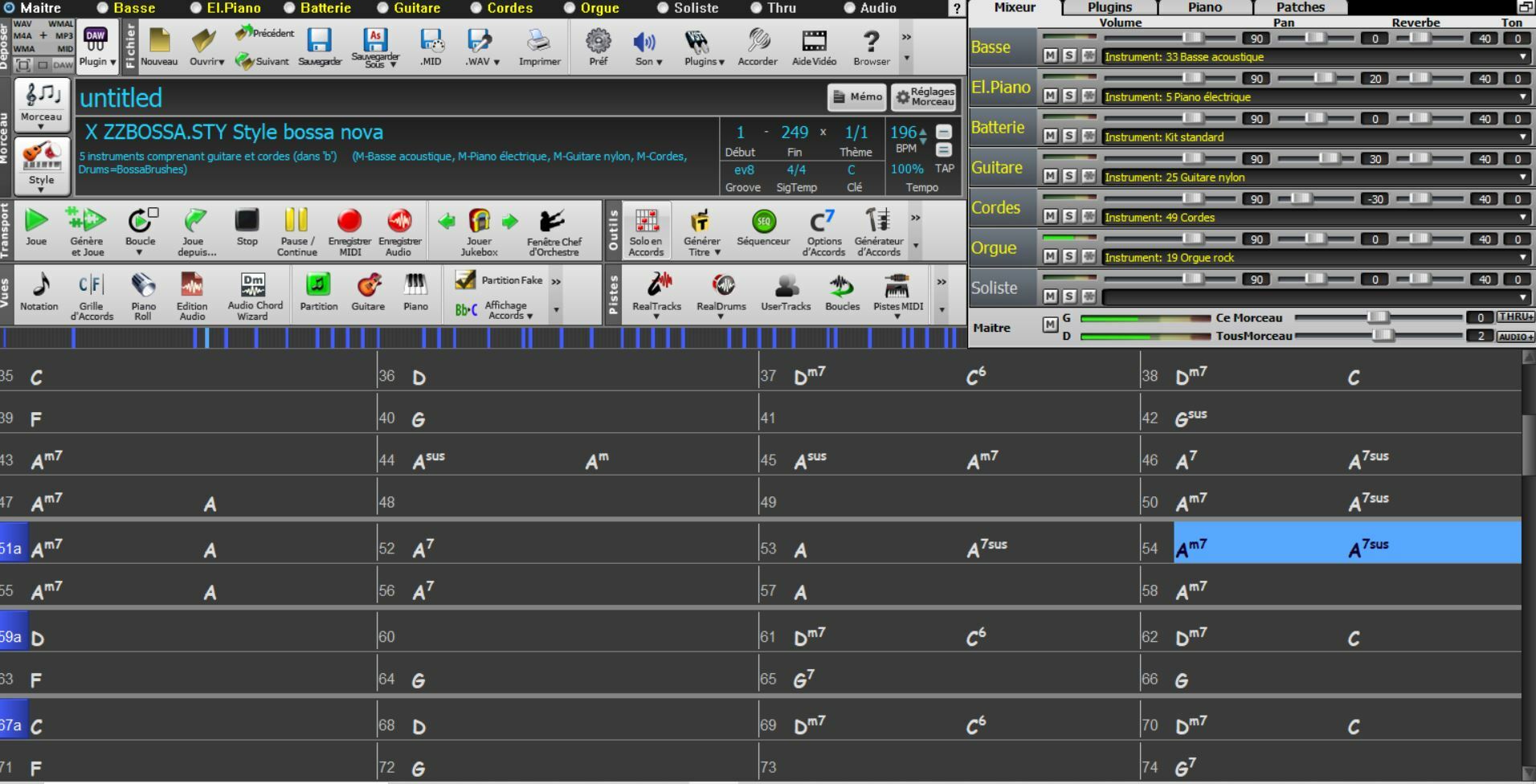Start Enregistrer MIDI recording
The height and width of the screenshot is (784, 1536).
(349, 230)
